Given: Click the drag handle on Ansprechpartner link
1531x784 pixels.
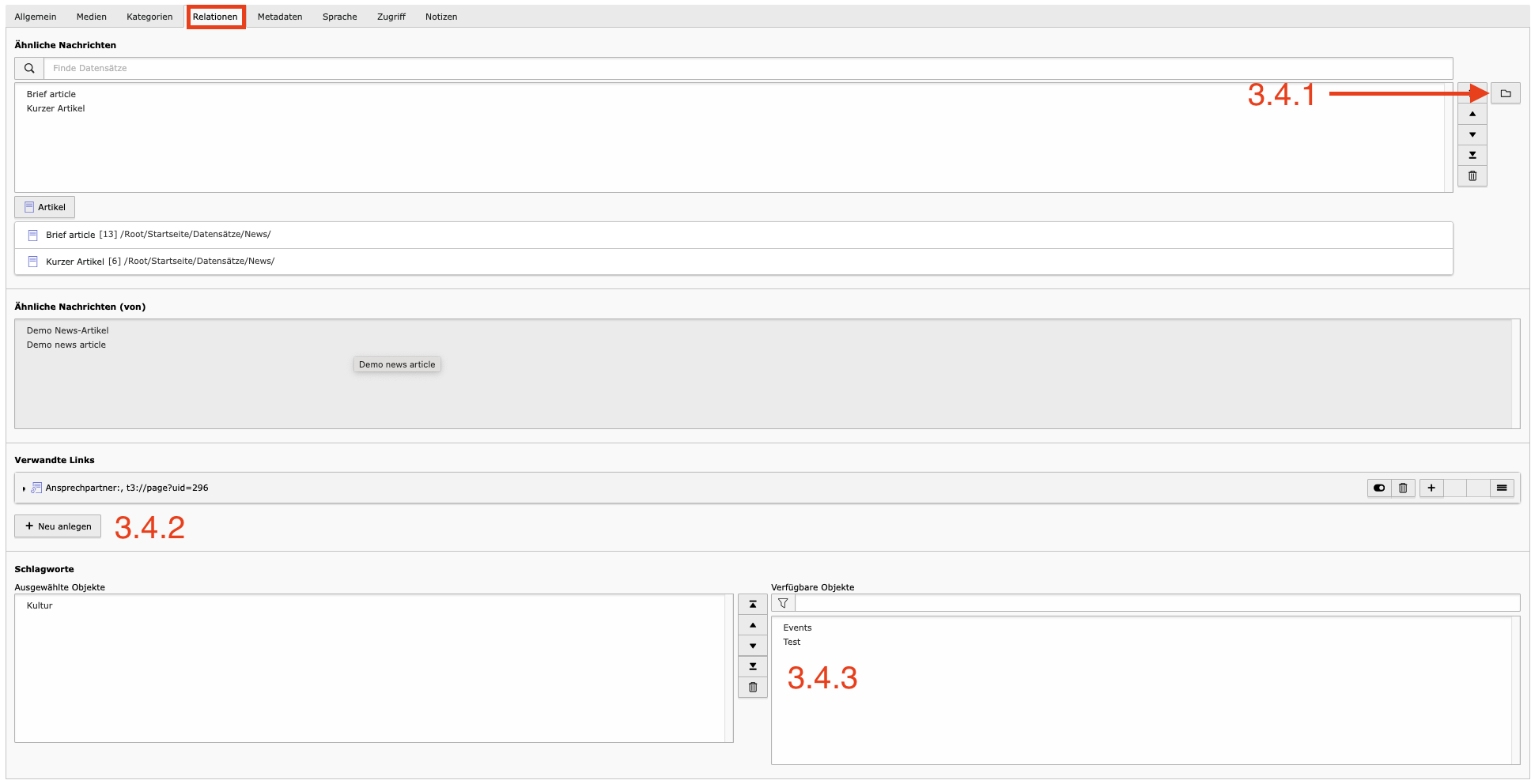Looking at the screenshot, I should point(1501,488).
